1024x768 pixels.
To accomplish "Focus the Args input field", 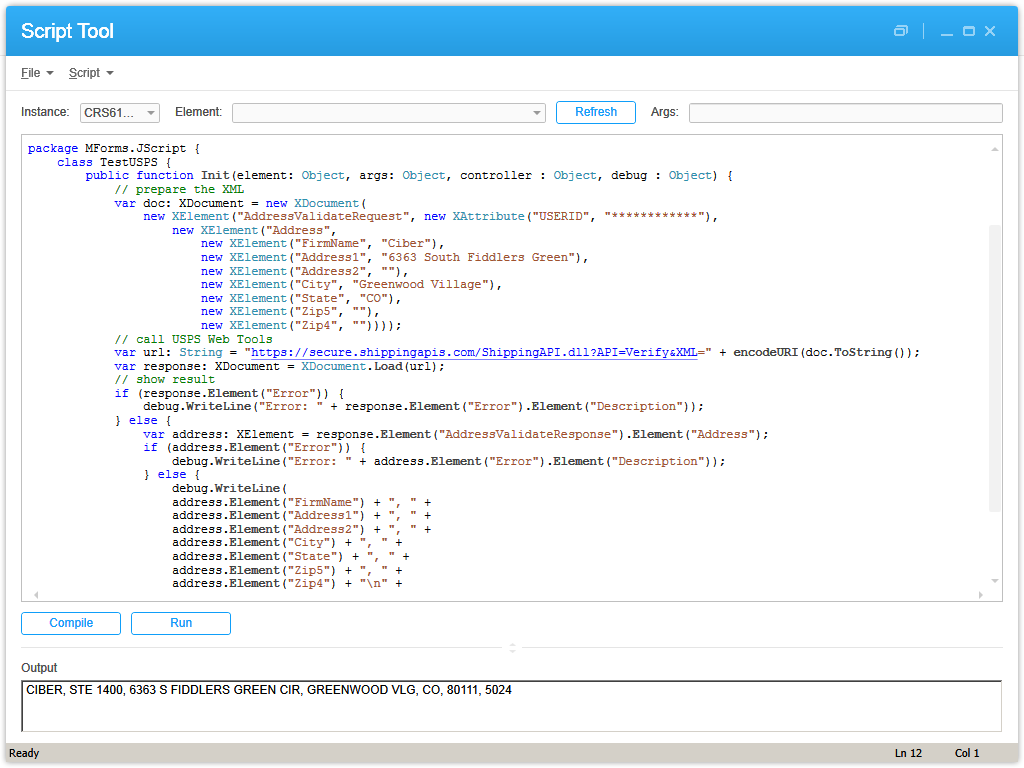I will point(845,113).
